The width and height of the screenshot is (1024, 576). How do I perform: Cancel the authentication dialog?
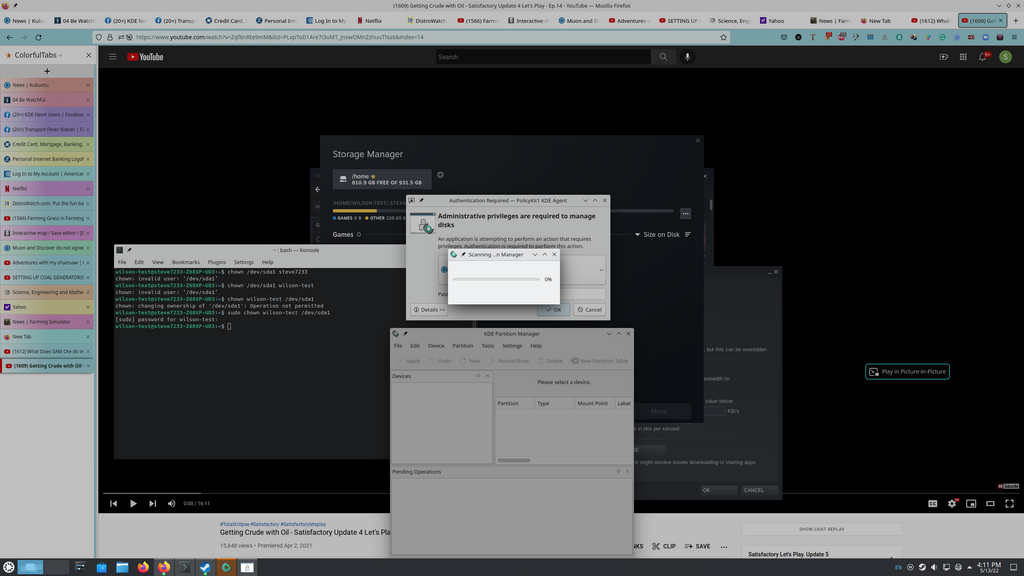pos(589,310)
